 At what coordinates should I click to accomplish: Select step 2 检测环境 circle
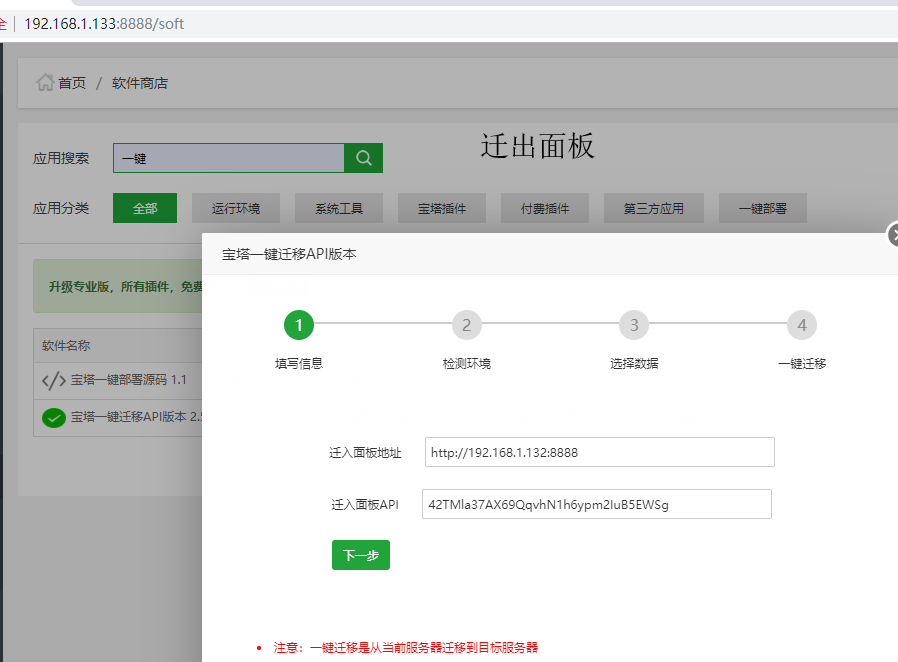click(x=467, y=325)
